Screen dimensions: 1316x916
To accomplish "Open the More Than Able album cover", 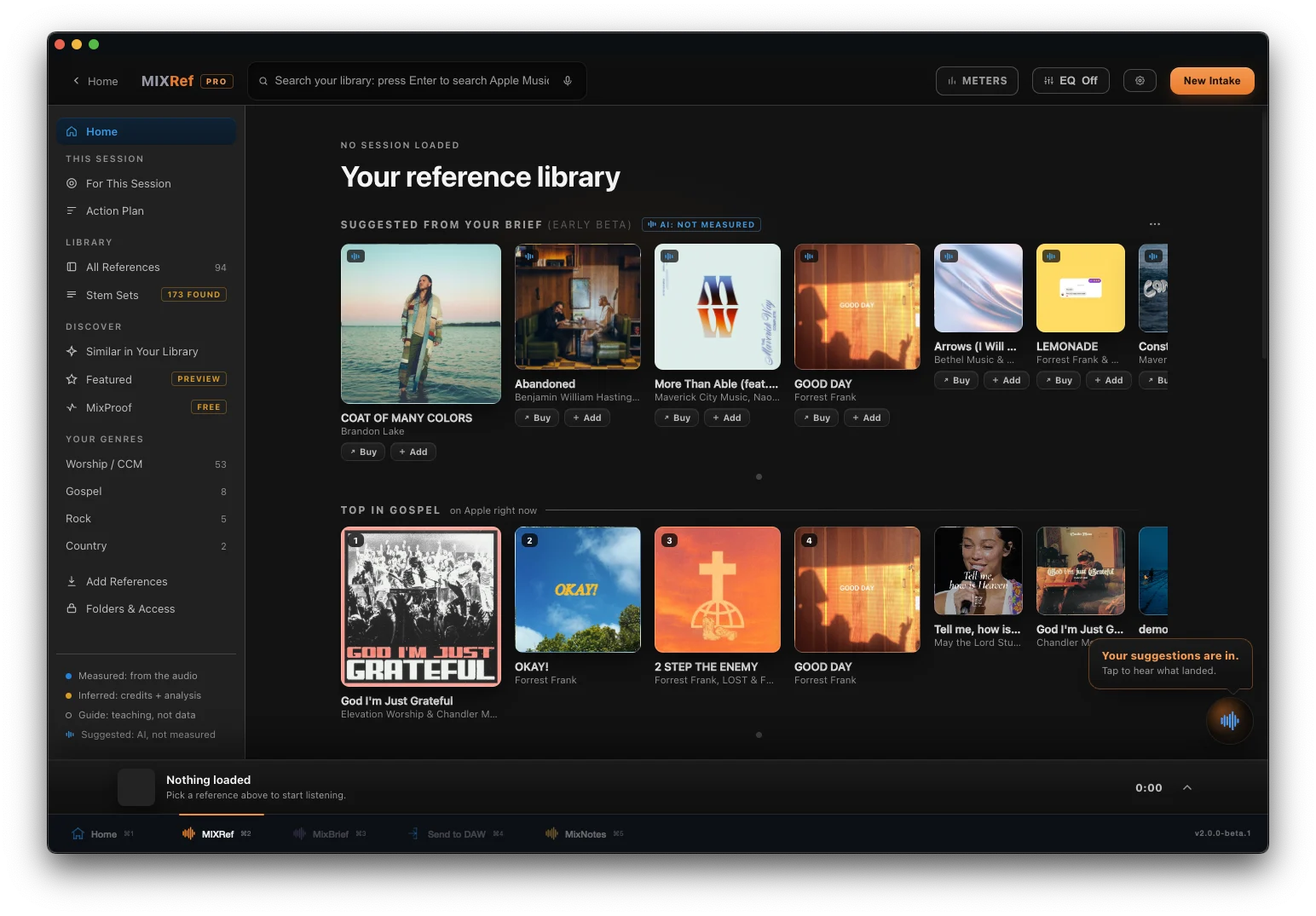I will (718, 307).
